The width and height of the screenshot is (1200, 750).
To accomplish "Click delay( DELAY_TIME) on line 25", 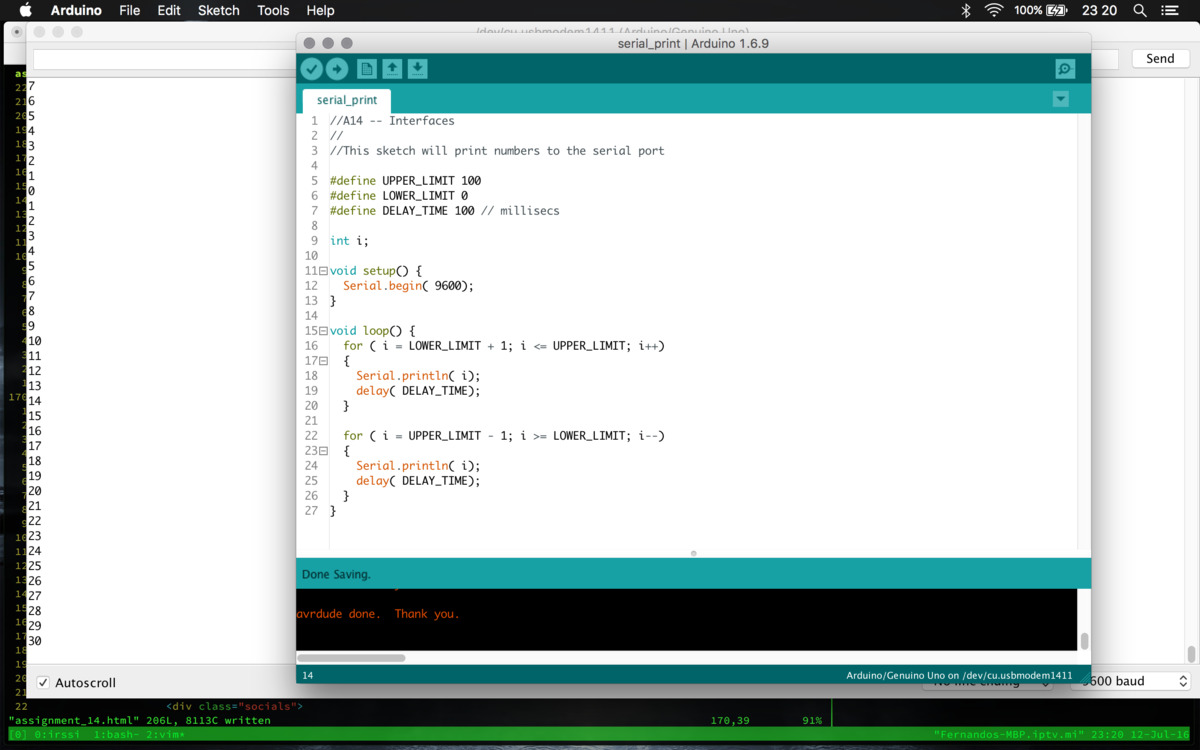I will (x=418, y=481).
